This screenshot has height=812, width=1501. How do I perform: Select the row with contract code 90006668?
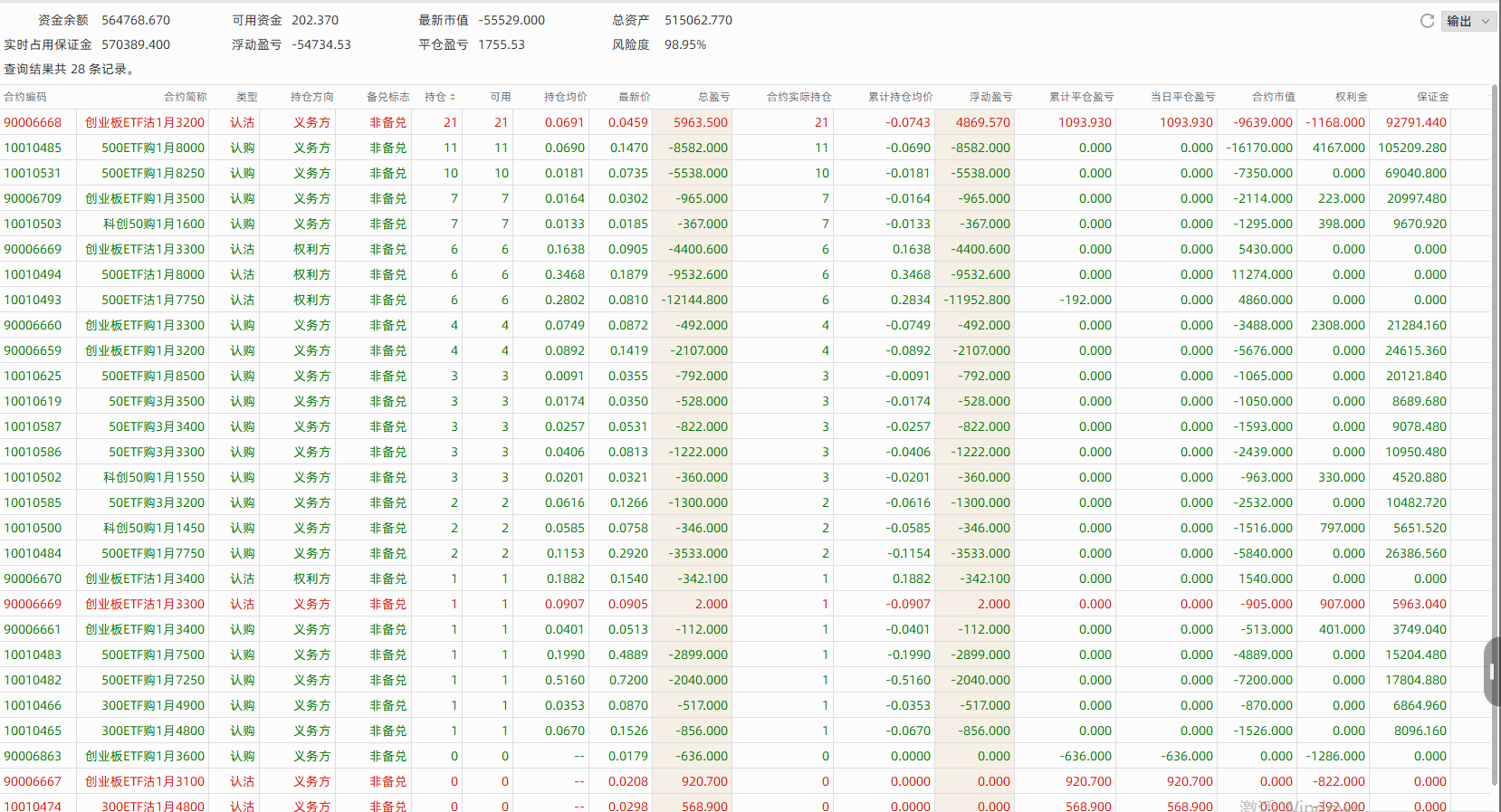[33, 122]
